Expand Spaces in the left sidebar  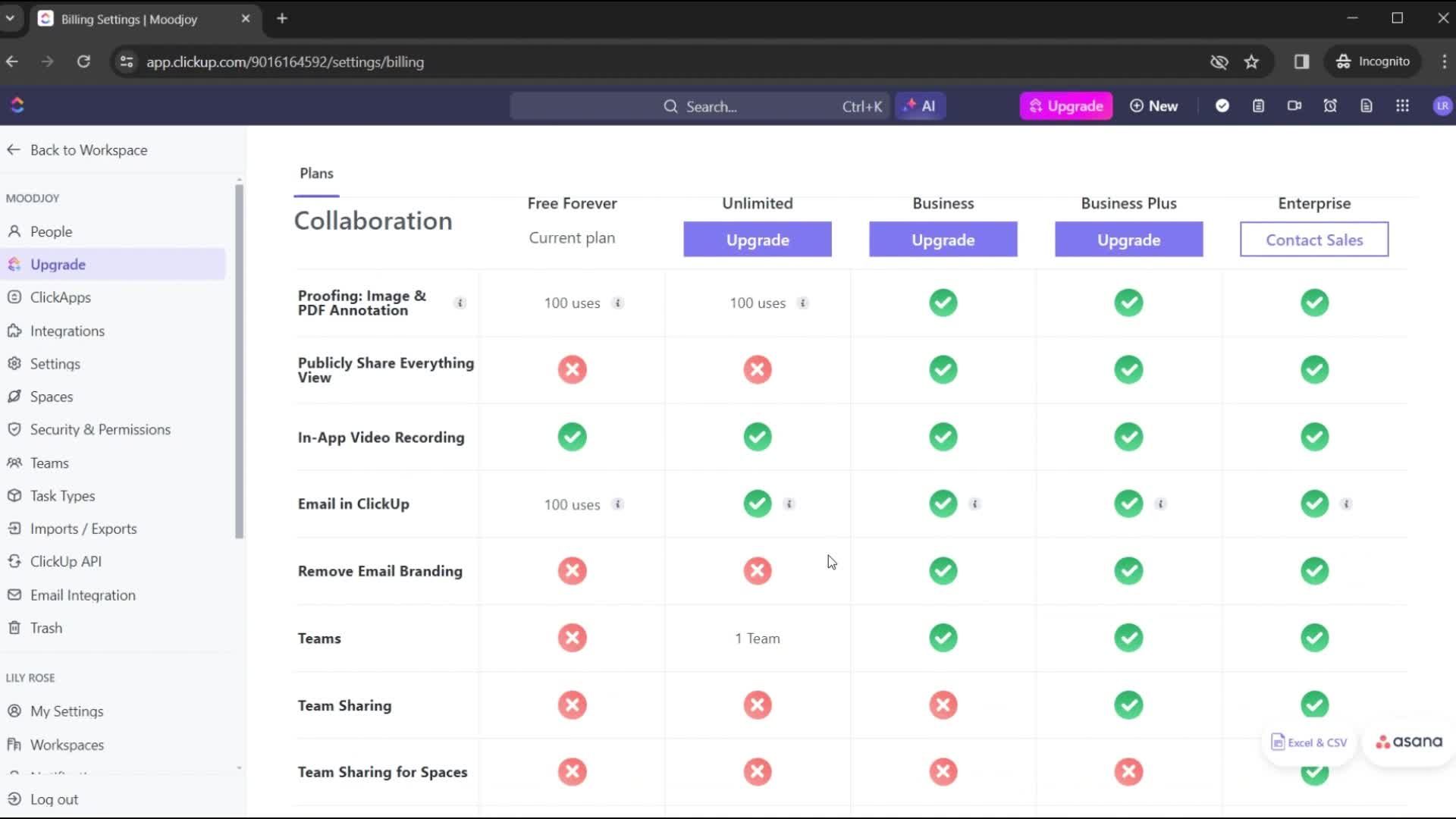(52, 396)
